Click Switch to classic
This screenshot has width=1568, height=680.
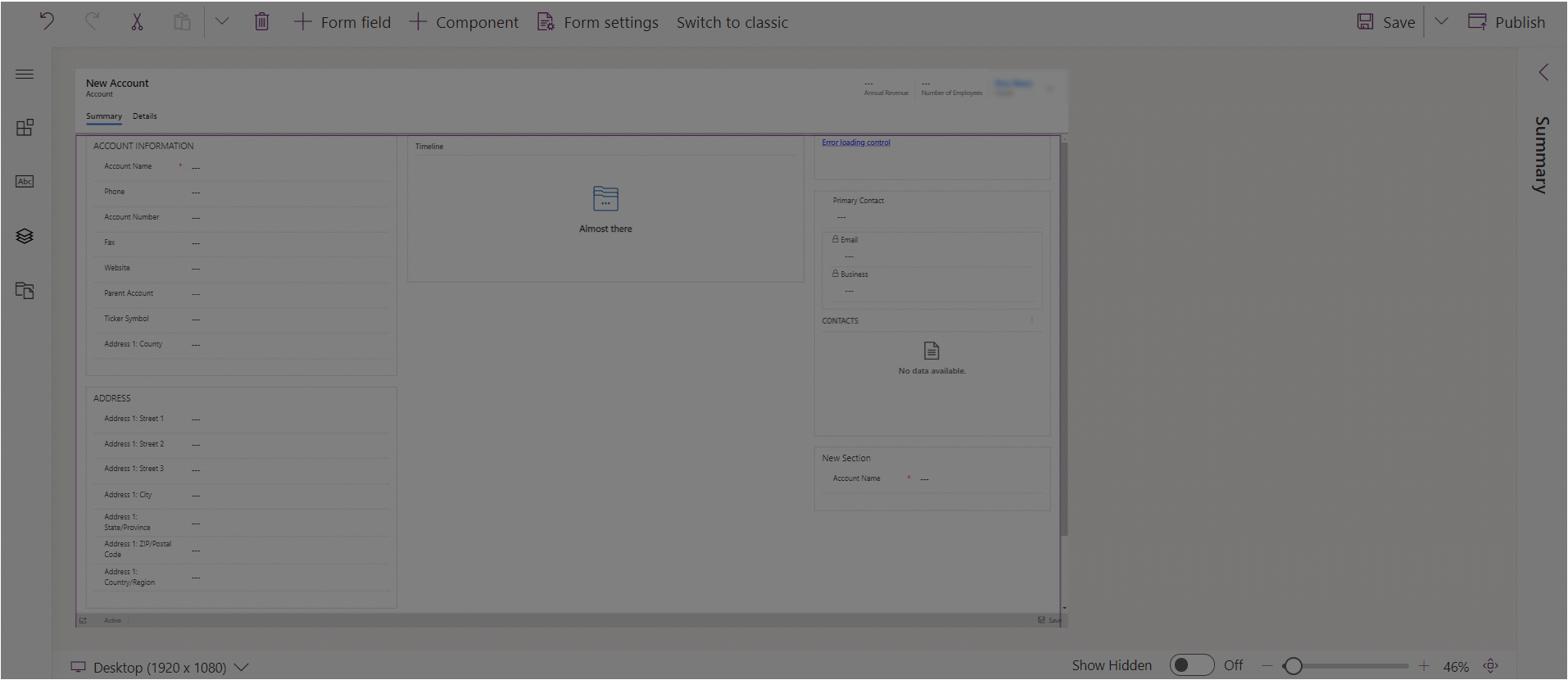pyautogui.click(x=732, y=22)
